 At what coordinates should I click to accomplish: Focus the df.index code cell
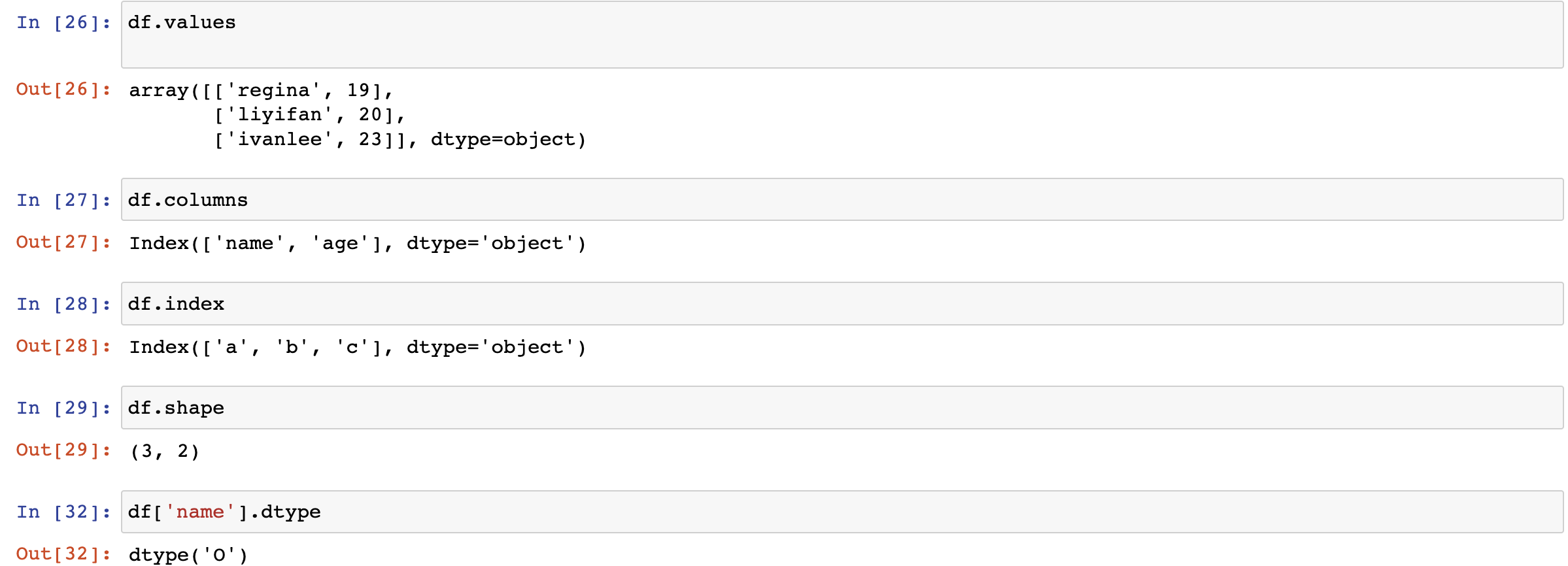[x=842, y=303]
